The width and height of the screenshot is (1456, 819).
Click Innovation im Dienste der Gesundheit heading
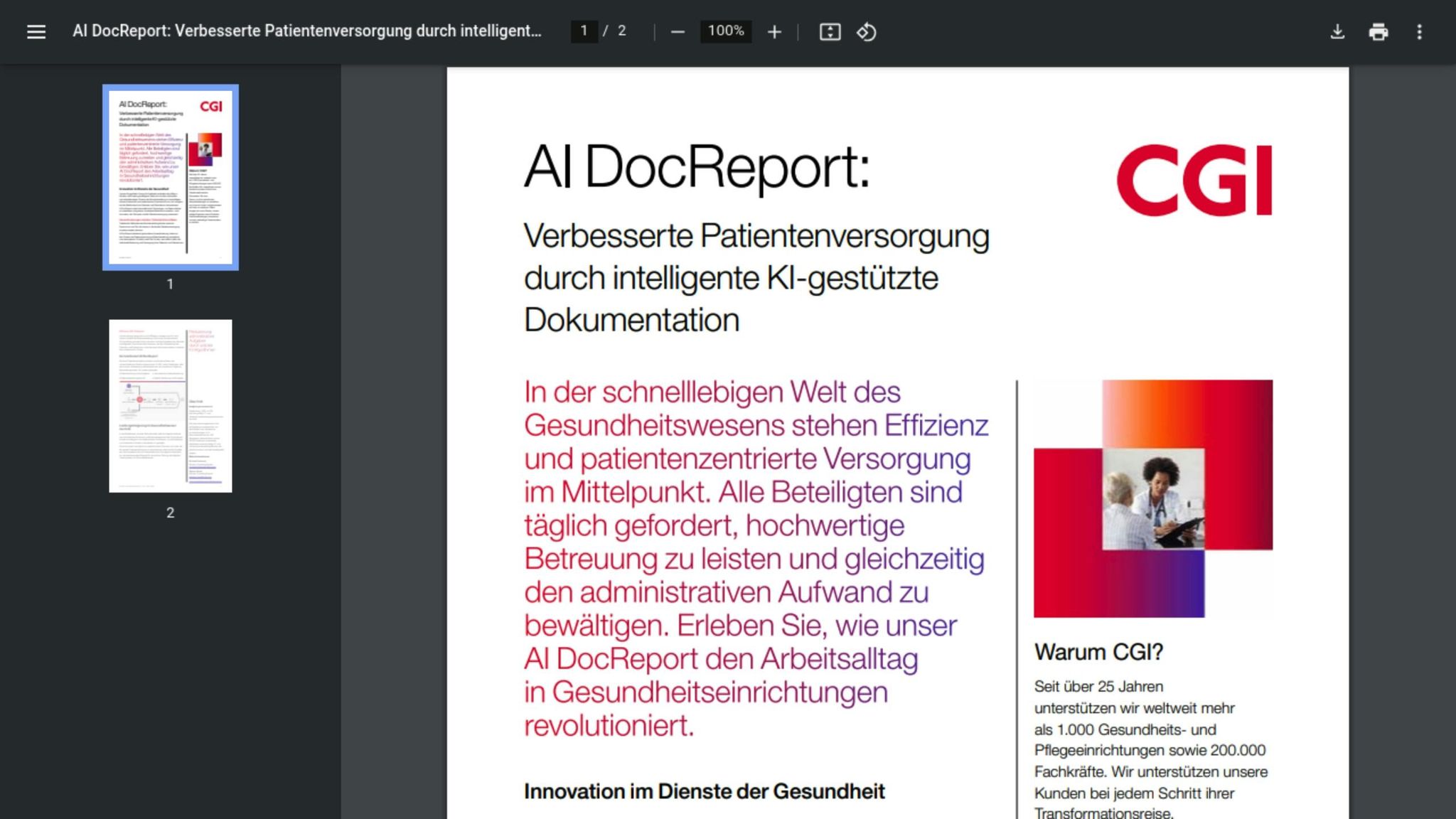click(x=704, y=791)
